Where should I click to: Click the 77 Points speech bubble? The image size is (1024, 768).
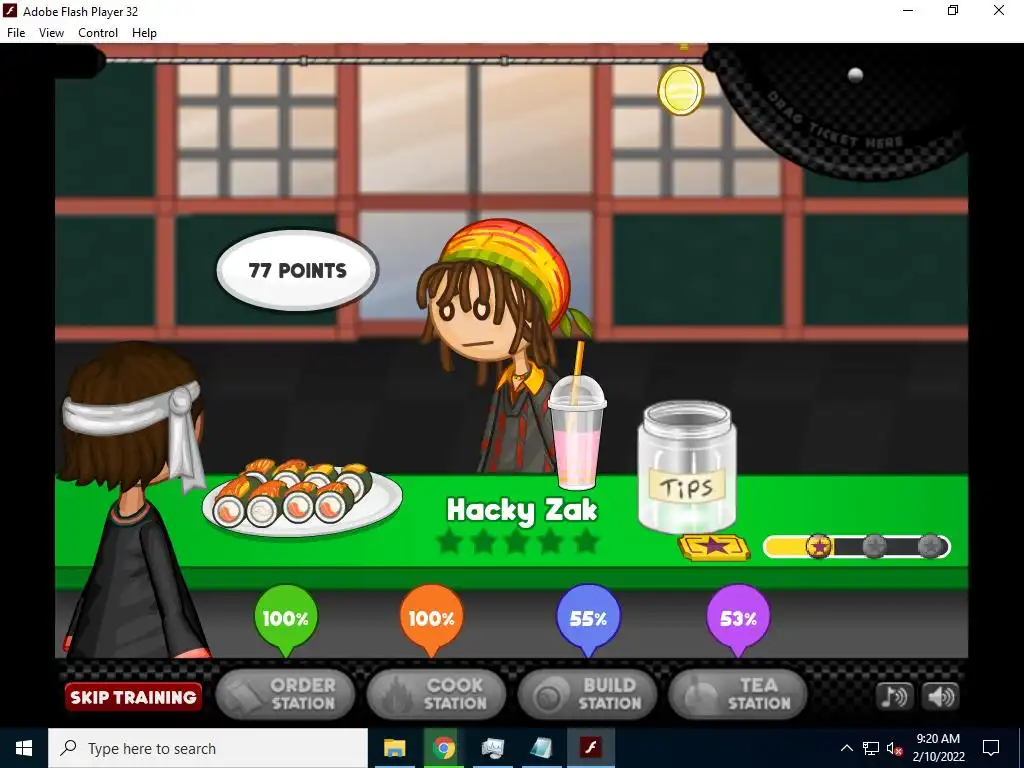tap(297, 270)
